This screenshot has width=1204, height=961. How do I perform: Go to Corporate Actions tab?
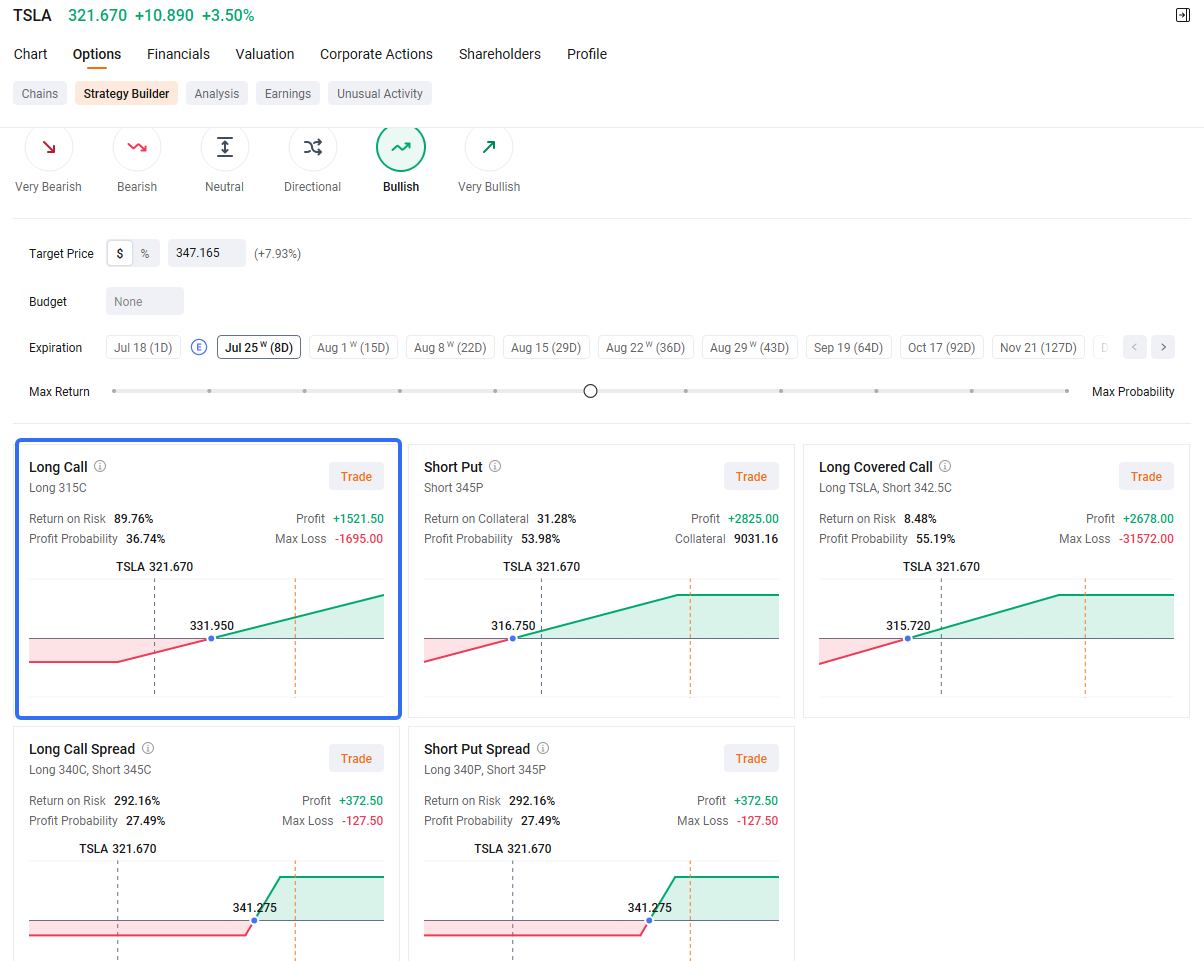click(x=376, y=54)
